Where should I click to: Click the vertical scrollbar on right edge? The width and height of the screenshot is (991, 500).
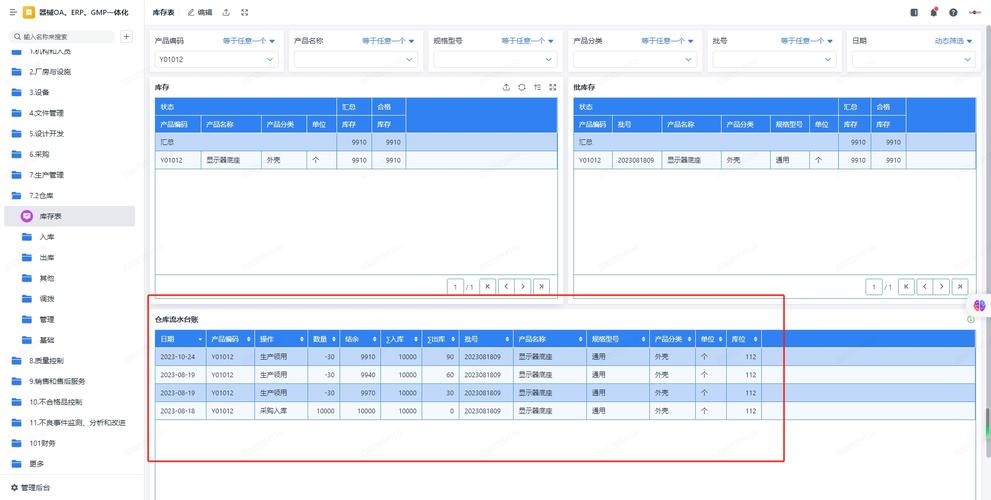click(986, 422)
